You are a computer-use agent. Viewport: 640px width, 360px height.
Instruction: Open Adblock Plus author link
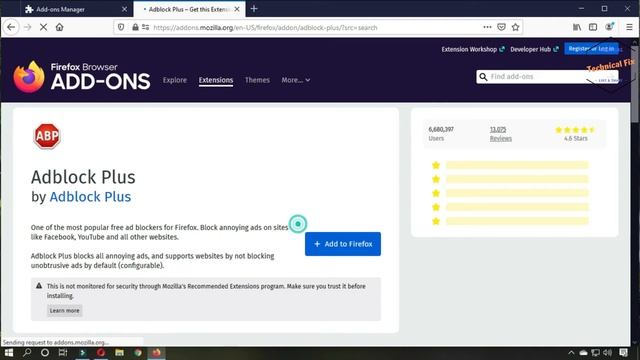click(x=90, y=197)
